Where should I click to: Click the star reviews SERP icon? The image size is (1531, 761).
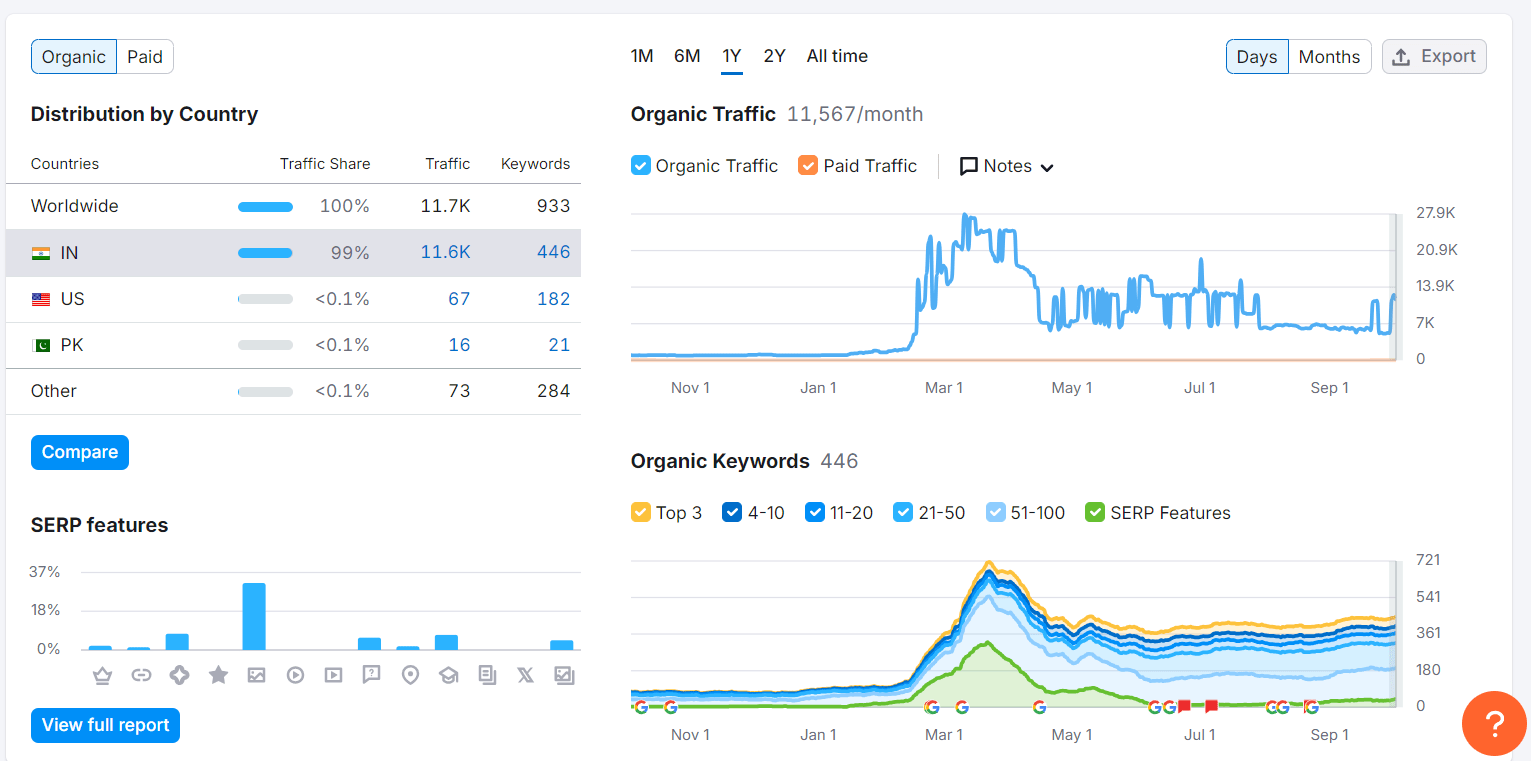point(218,676)
